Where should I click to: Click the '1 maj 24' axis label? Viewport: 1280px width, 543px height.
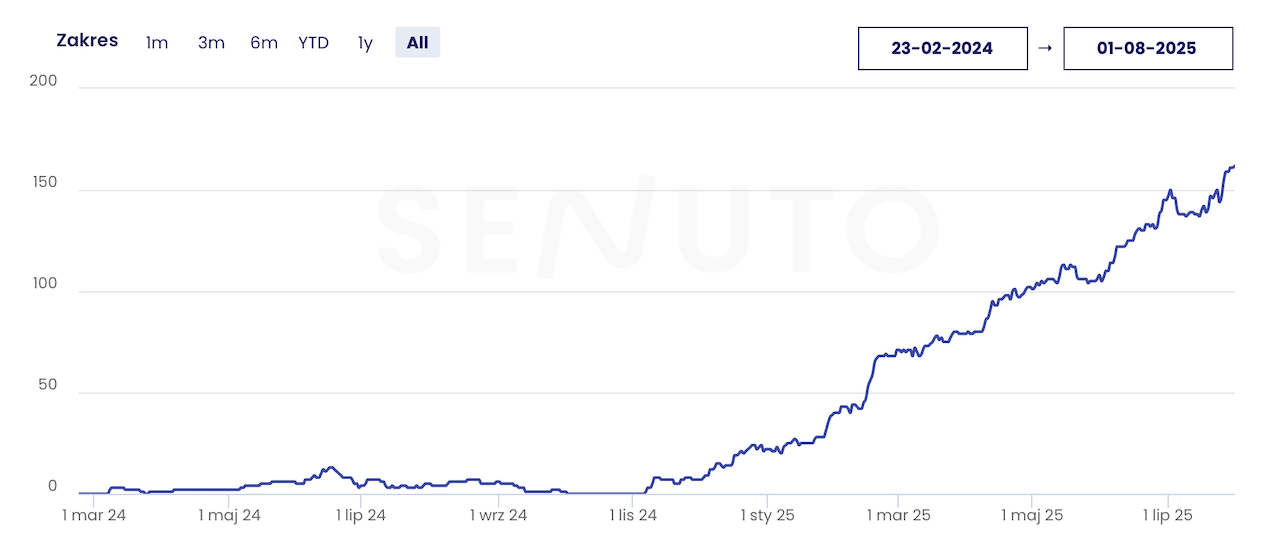click(x=229, y=516)
